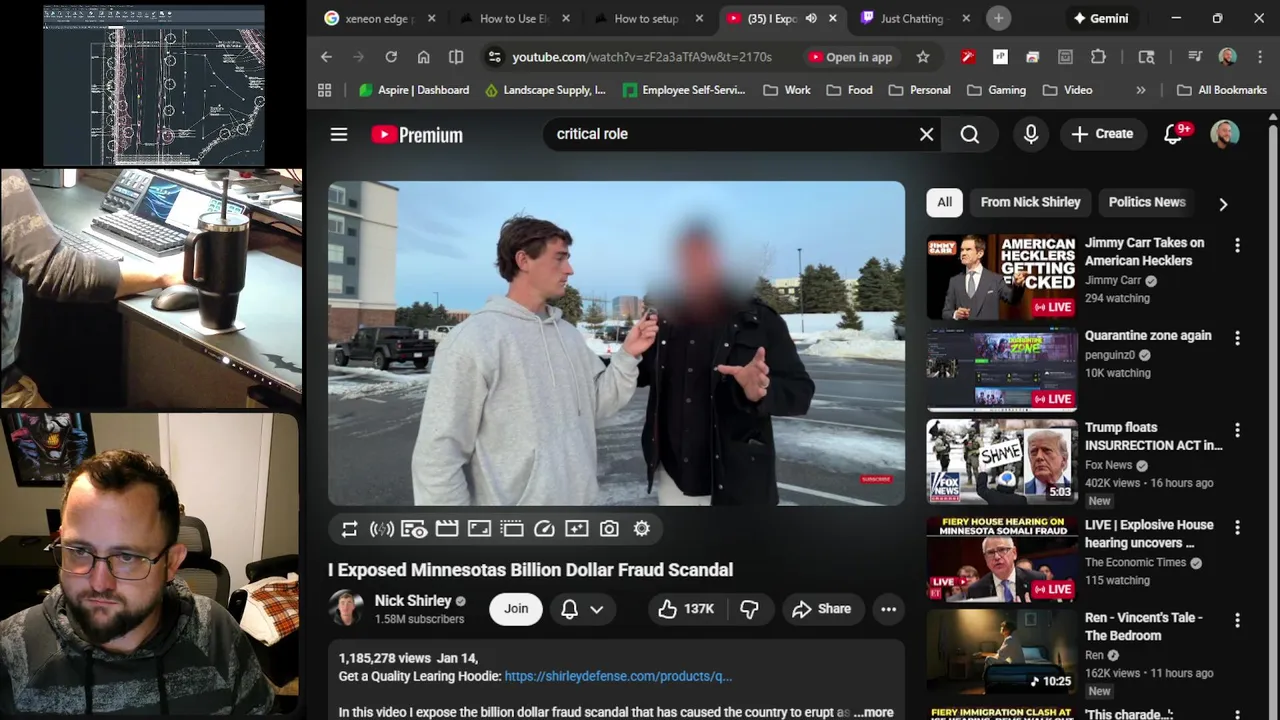Open YouTube notifications bell
Image resolution: width=1280 pixels, height=720 pixels.
tap(1174, 134)
